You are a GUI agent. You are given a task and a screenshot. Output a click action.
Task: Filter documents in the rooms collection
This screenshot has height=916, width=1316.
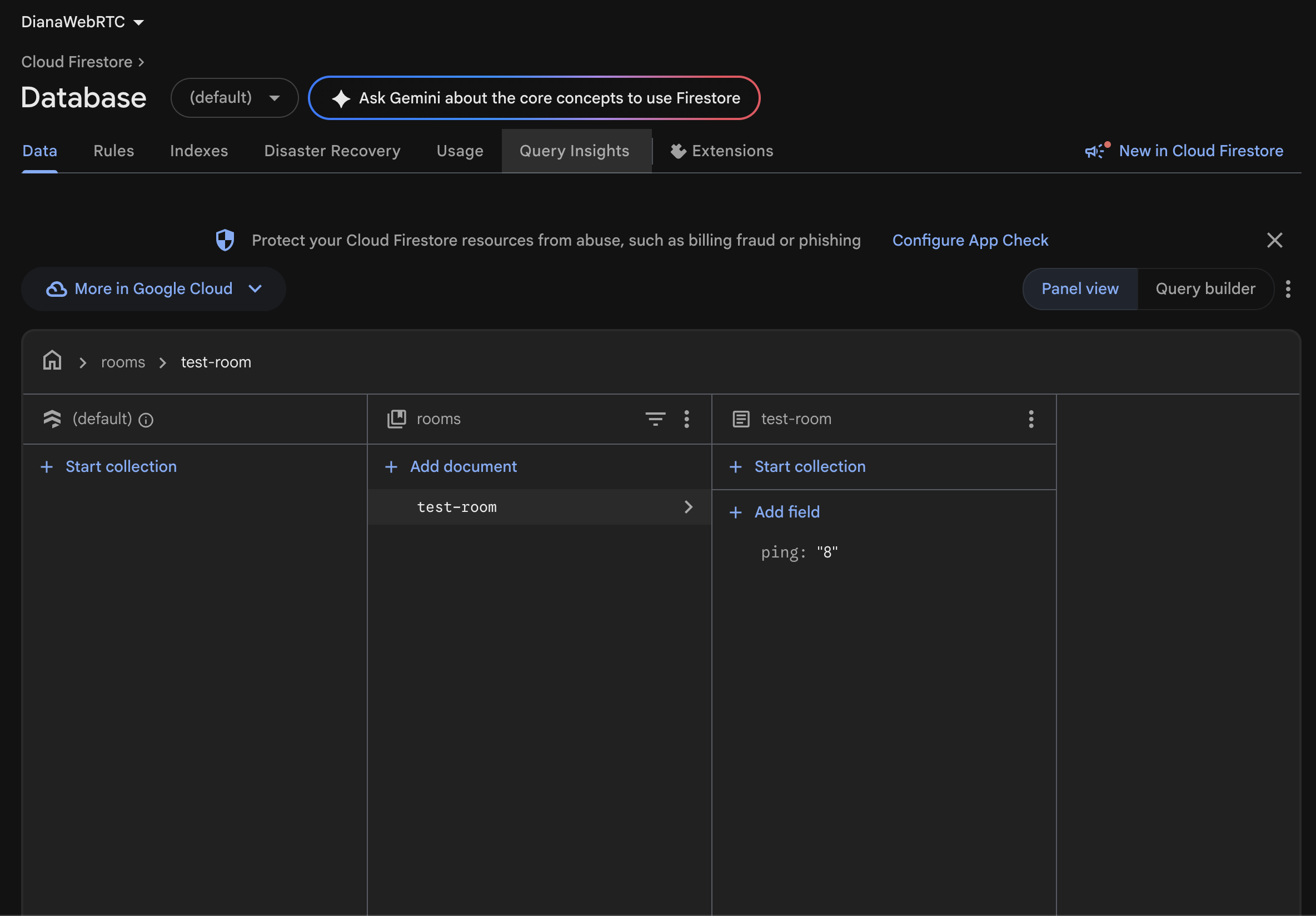click(x=655, y=419)
